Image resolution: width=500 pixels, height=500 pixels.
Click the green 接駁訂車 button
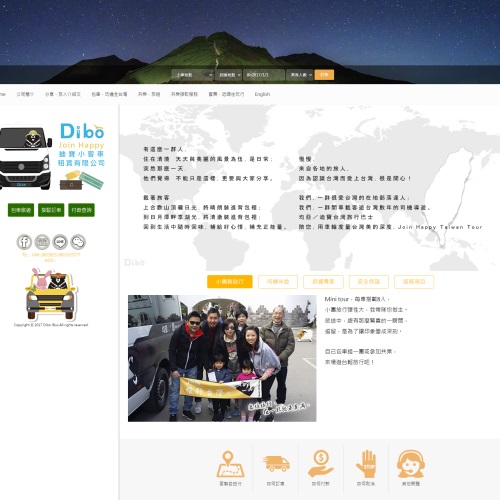(x=51, y=210)
